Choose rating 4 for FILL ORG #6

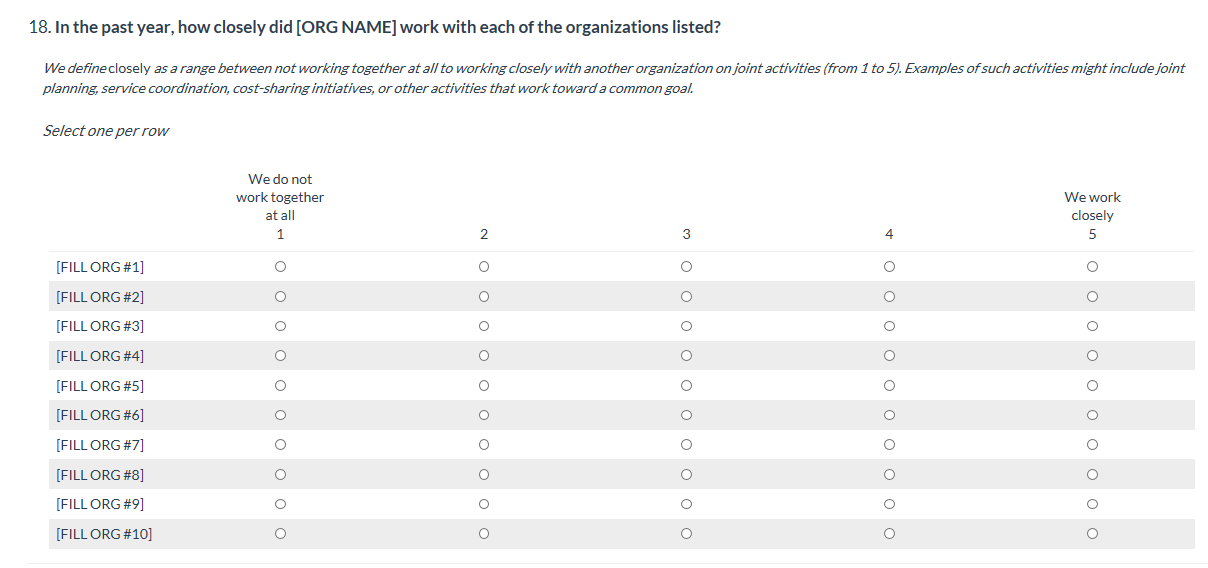889,415
